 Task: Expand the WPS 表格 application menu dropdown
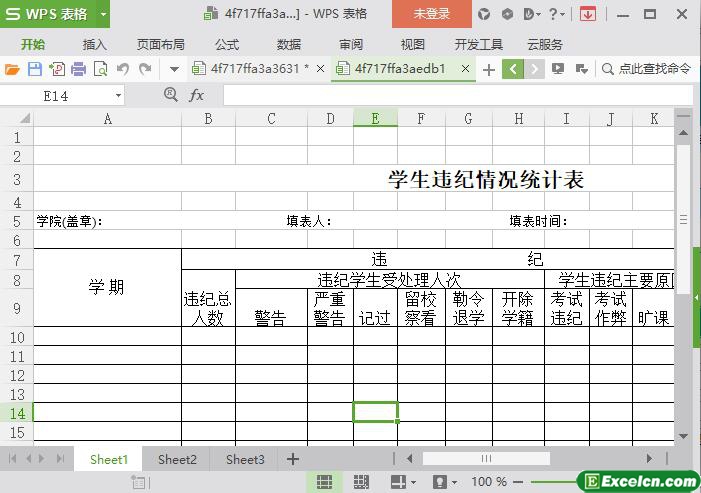click(103, 14)
